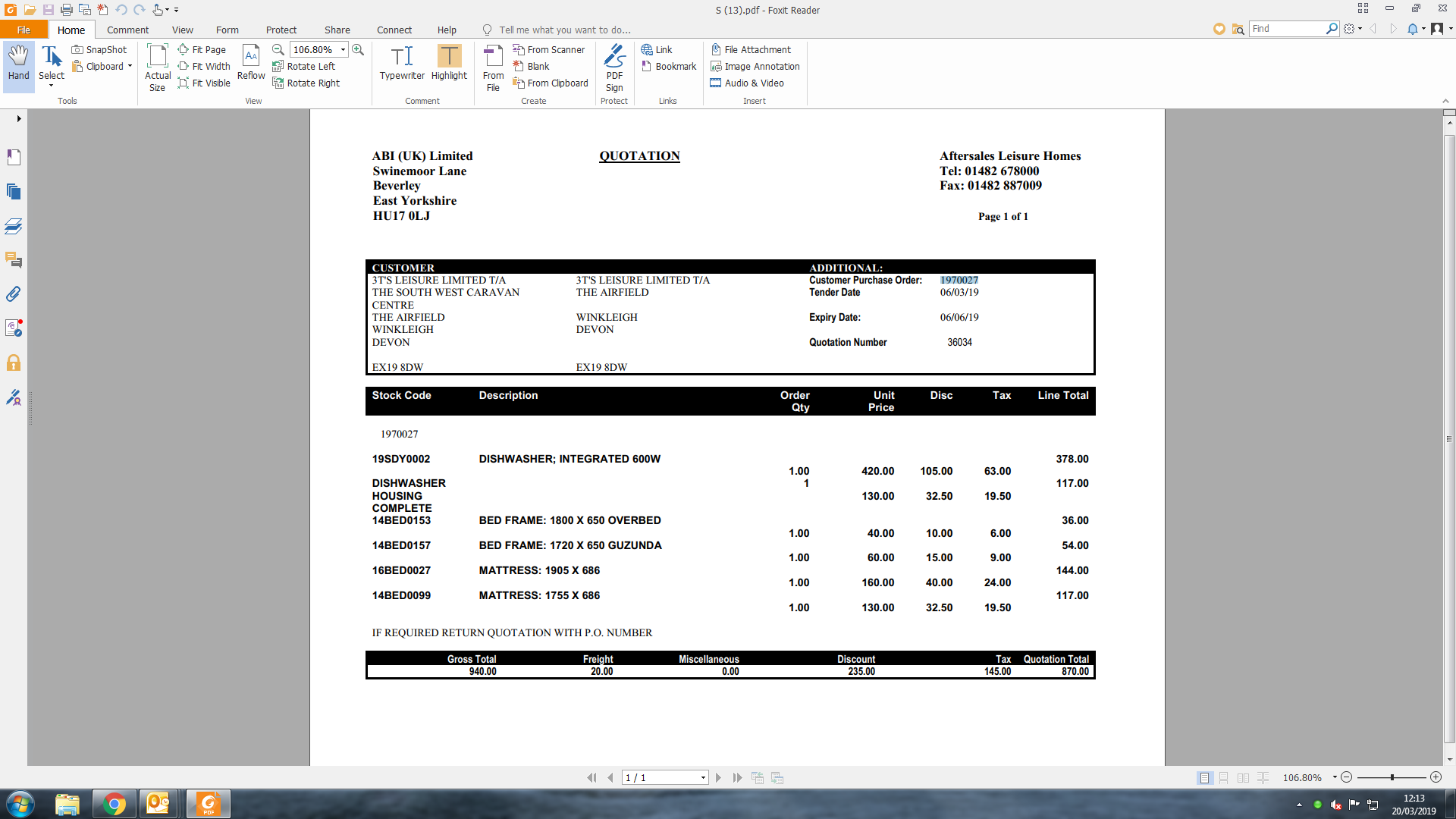
Task: Click the SnapShot tool
Action: coord(99,49)
